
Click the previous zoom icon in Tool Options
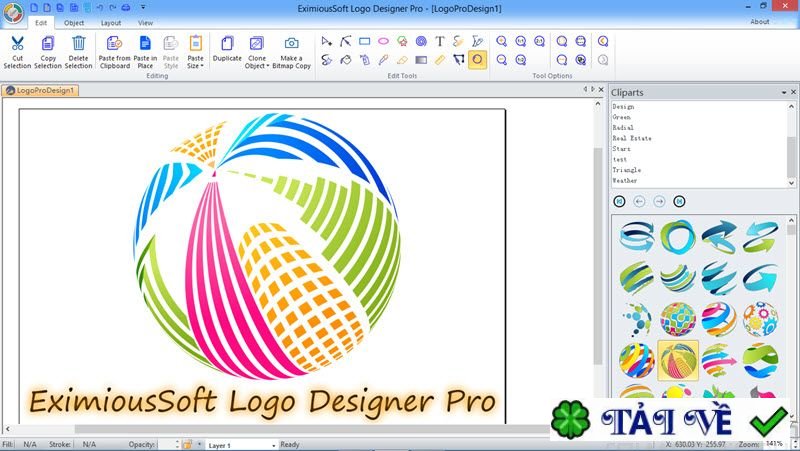click(x=603, y=41)
